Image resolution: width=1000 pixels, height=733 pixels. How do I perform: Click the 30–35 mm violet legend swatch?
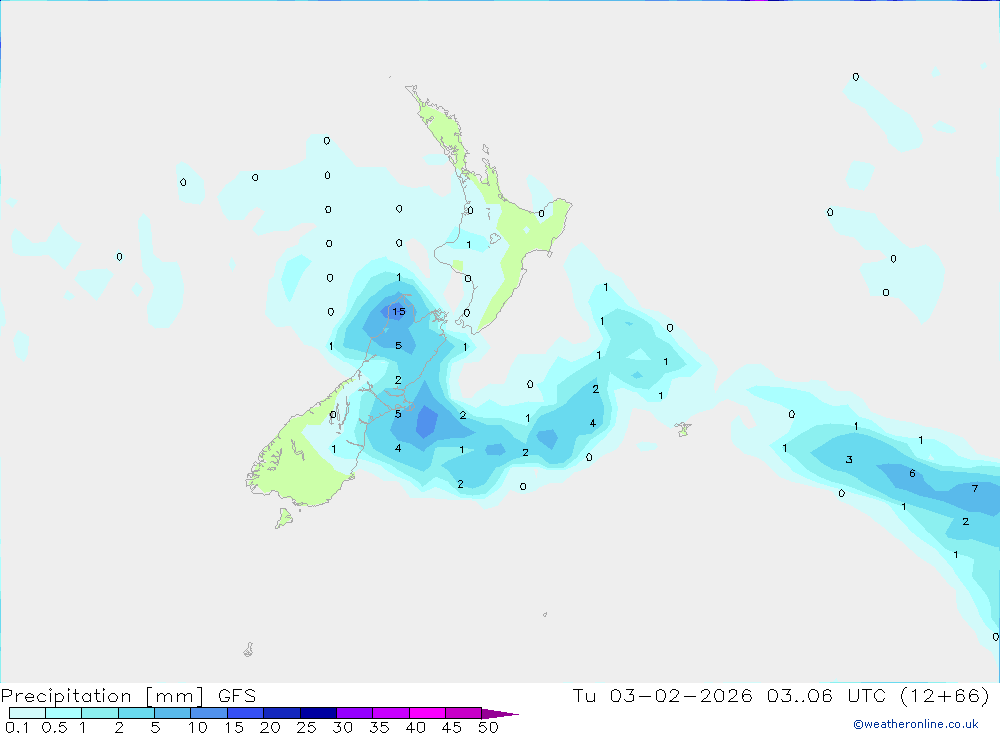(354, 713)
